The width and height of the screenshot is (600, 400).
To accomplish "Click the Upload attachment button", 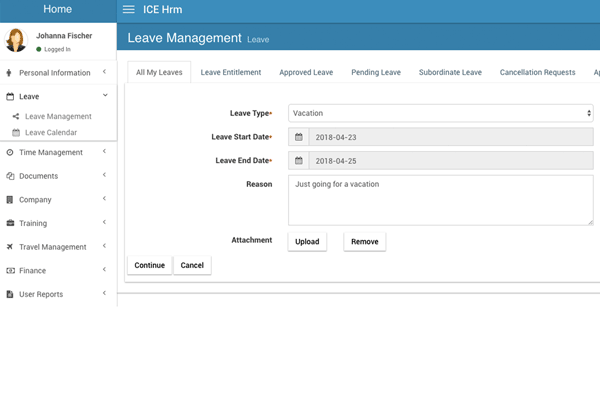I will (306, 241).
